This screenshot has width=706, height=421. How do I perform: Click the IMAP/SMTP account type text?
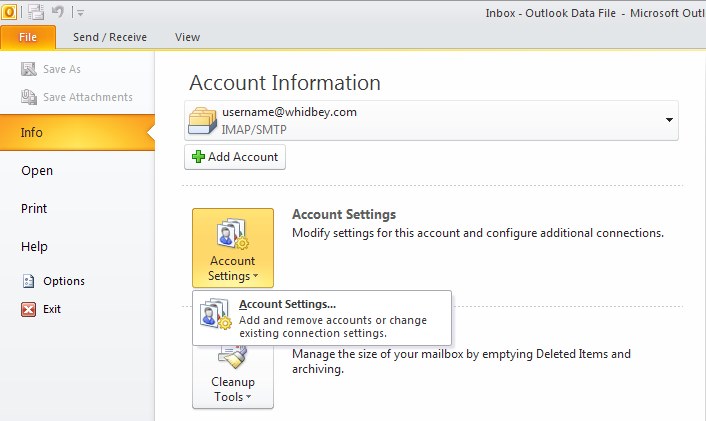(254, 130)
